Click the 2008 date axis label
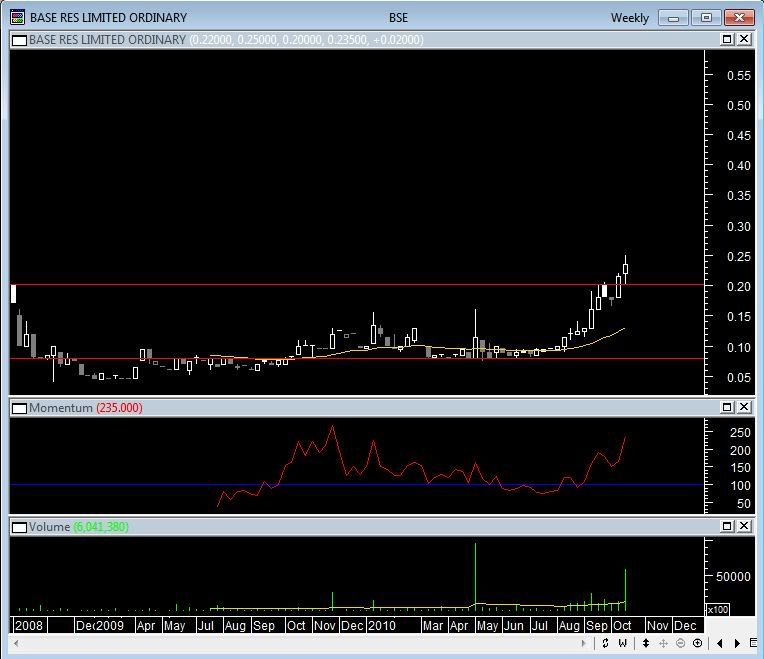The width and height of the screenshot is (764, 659). pos(29,625)
